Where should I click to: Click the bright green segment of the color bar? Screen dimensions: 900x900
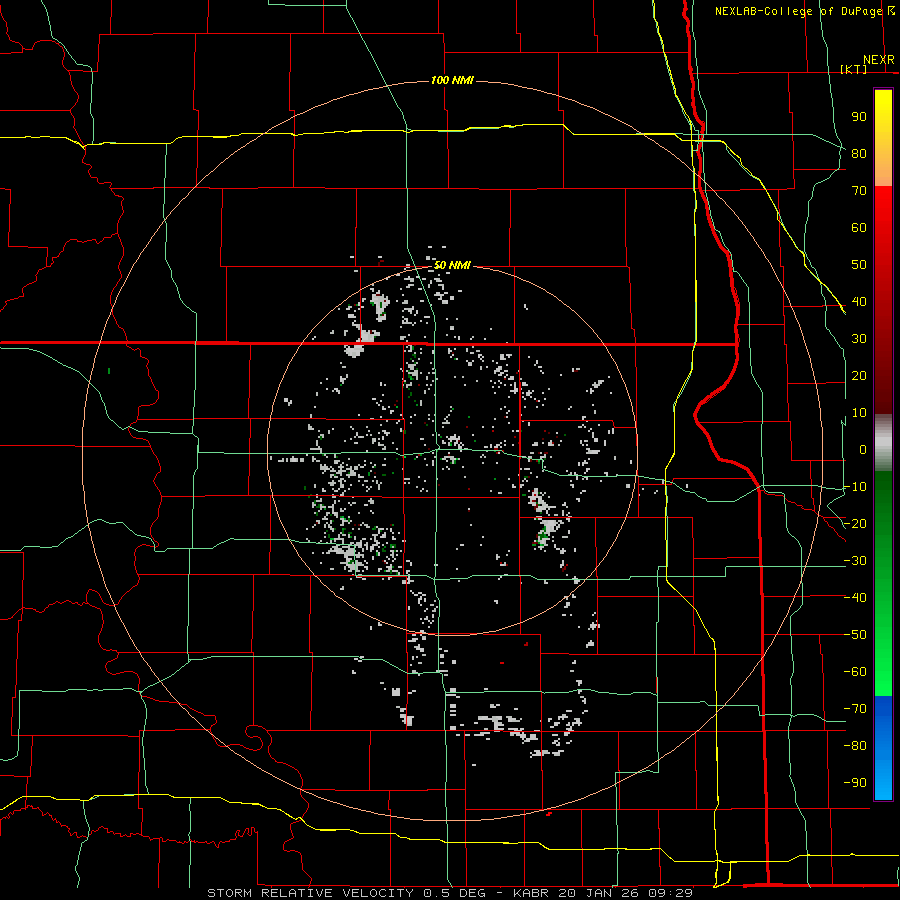pyautogui.click(x=883, y=583)
